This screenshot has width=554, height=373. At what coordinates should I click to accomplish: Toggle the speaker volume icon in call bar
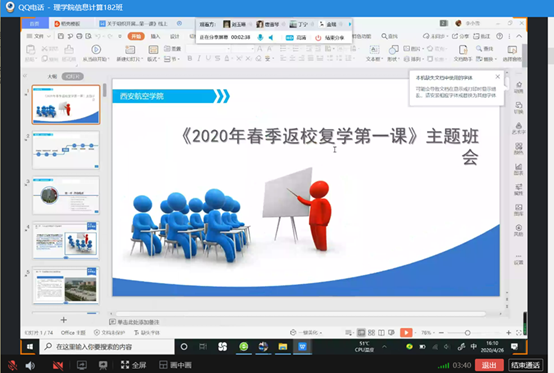click(30, 365)
